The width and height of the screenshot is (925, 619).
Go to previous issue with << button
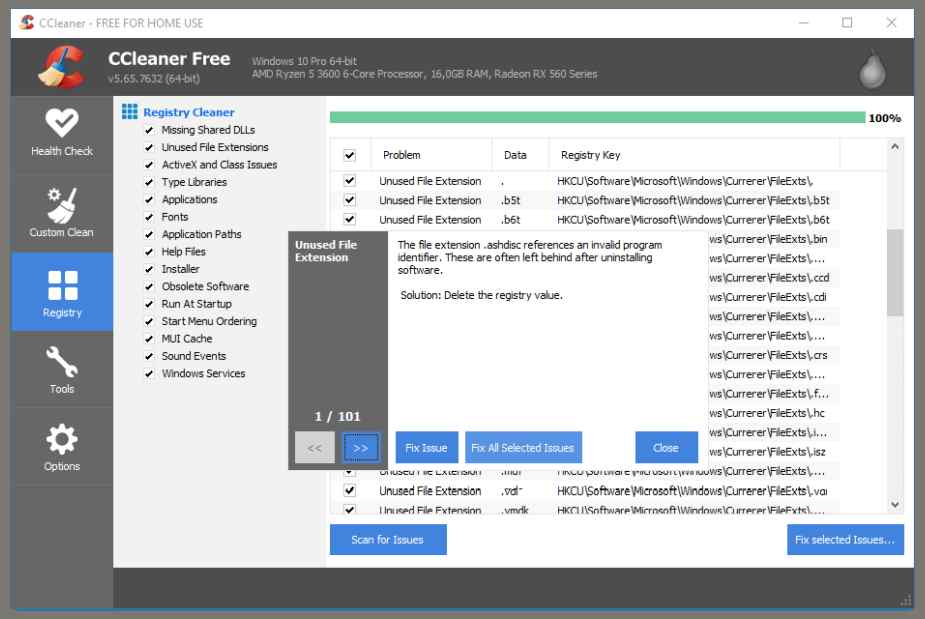(x=314, y=448)
